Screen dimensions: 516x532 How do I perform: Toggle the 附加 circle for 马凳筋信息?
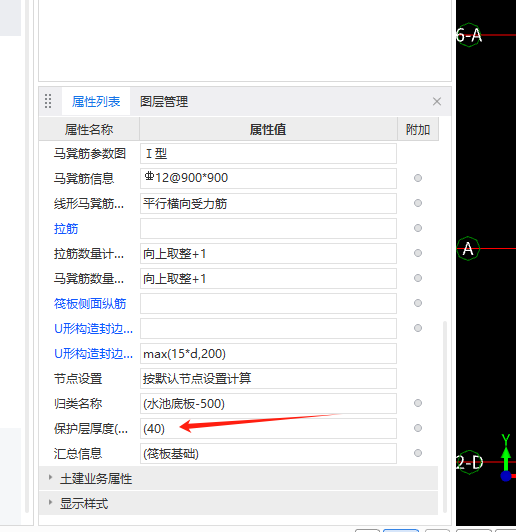coord(418,178)
